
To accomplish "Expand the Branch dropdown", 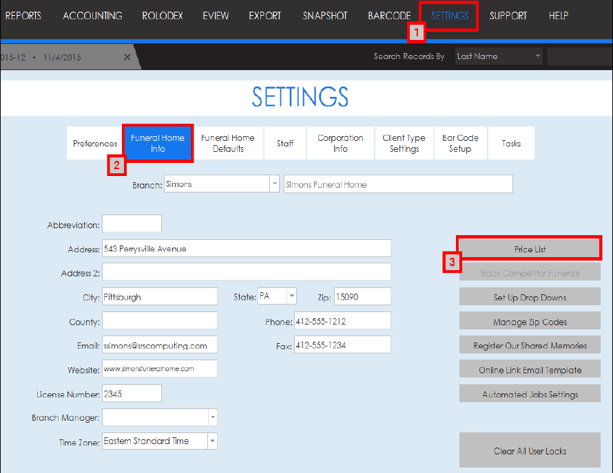I will click(274, 184).
